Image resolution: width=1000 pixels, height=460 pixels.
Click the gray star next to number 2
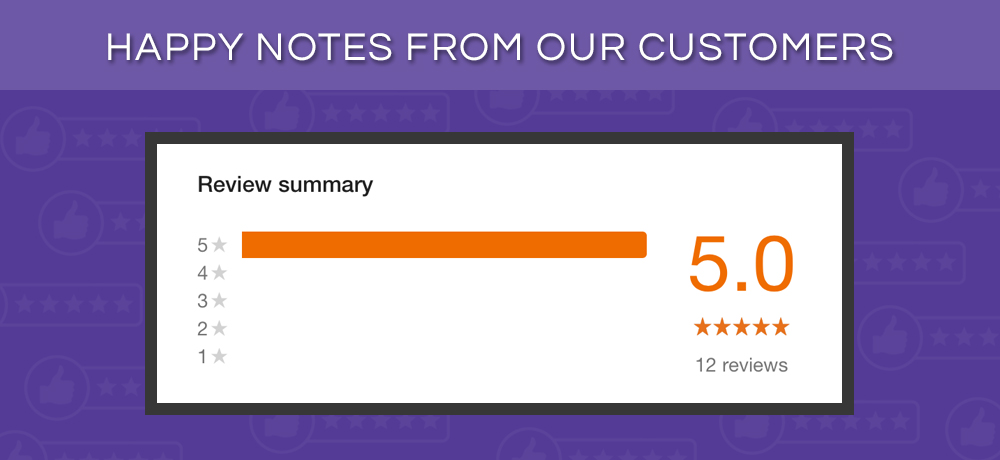click(219, 328)
